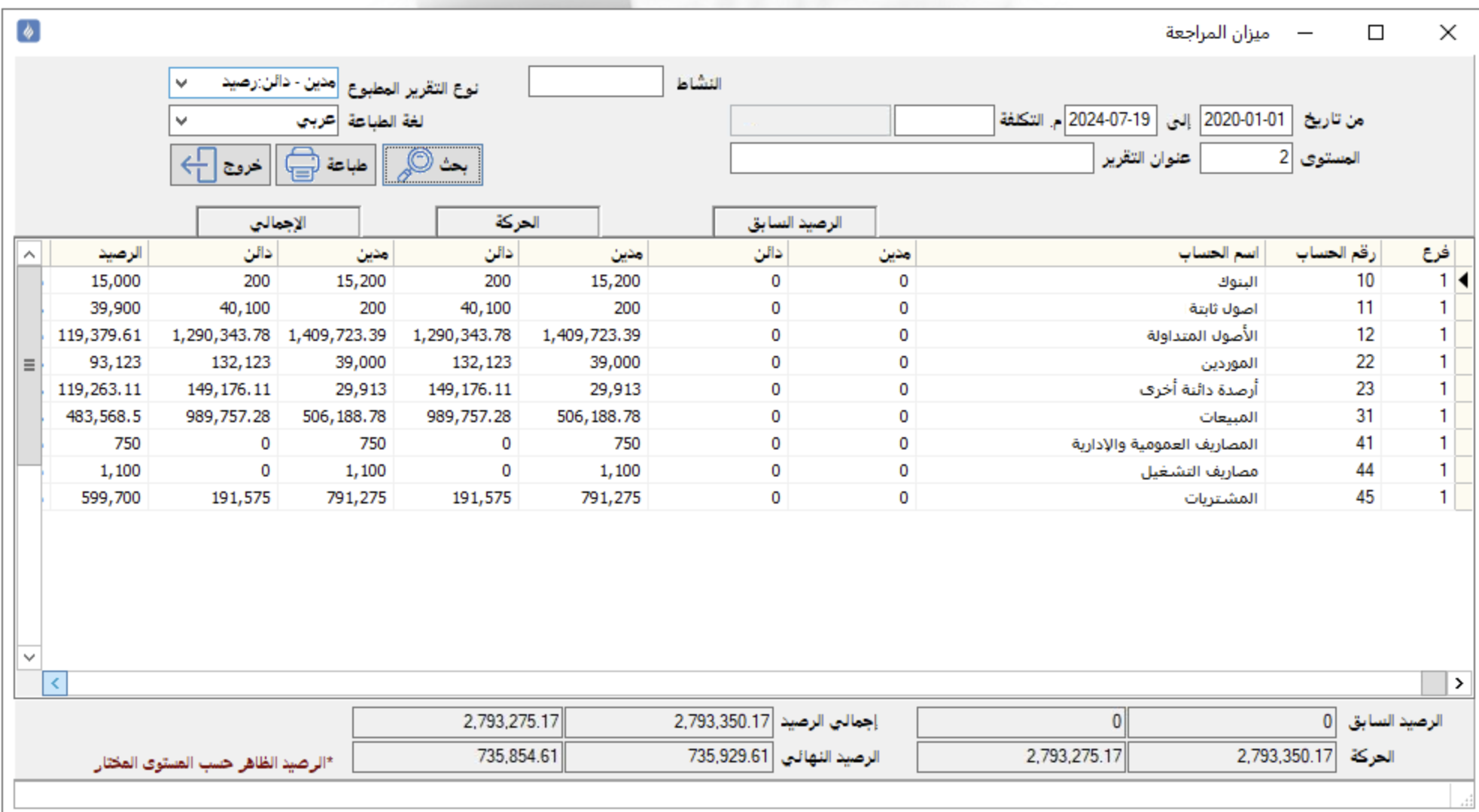Click the account name column header

click(1090, 254)
